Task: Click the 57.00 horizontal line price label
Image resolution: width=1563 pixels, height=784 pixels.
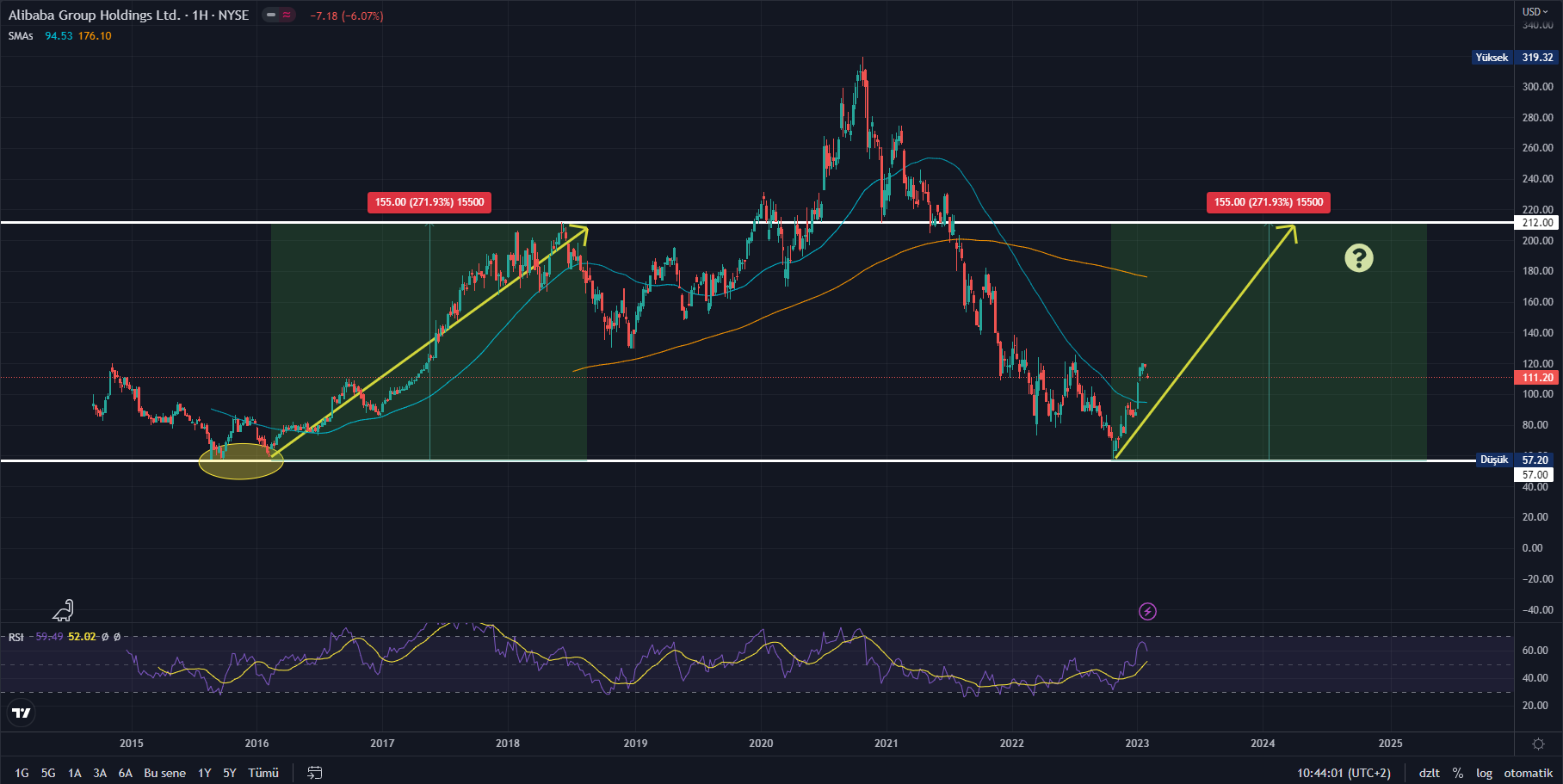Action: click(1535, 475)
